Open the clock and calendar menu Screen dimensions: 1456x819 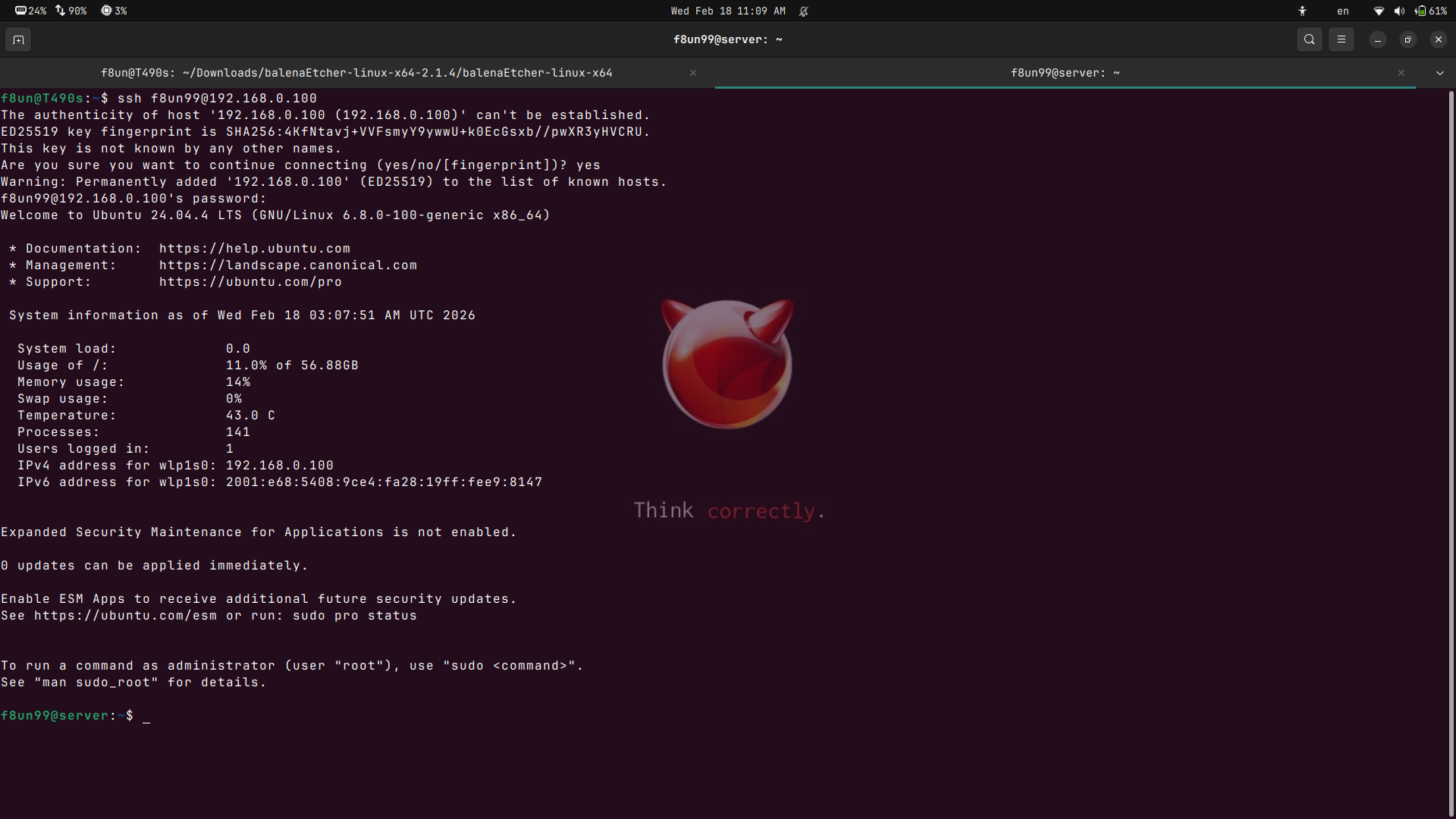[x=727, y=11]
